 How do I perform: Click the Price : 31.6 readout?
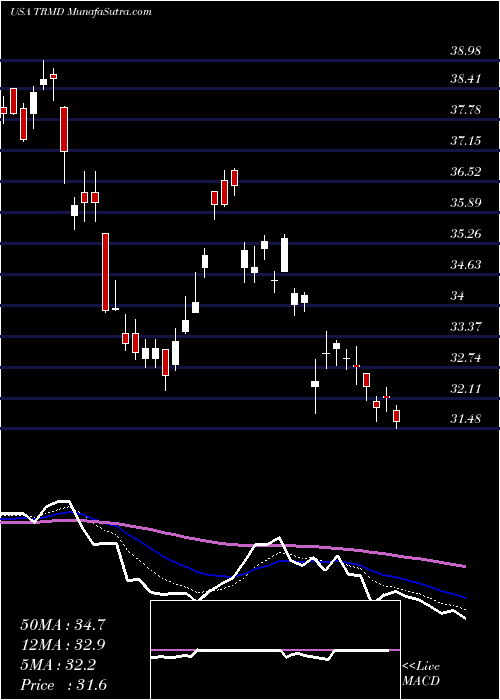[63, 685]
